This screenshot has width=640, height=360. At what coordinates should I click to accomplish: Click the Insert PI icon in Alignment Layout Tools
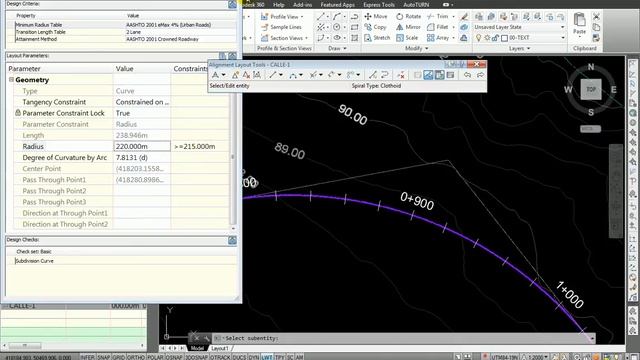[235, 75]
